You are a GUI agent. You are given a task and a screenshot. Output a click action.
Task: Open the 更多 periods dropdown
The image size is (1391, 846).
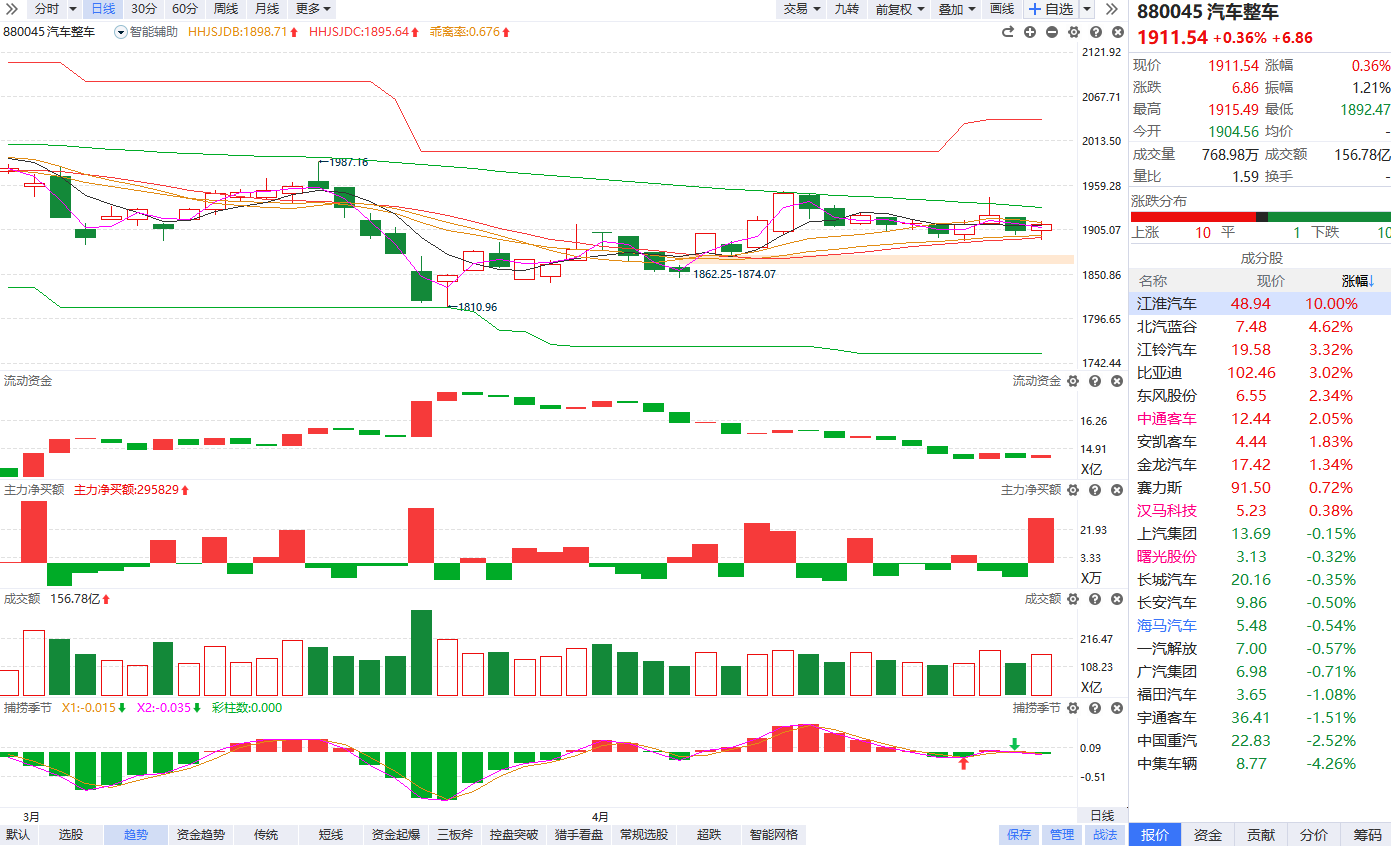313,9
